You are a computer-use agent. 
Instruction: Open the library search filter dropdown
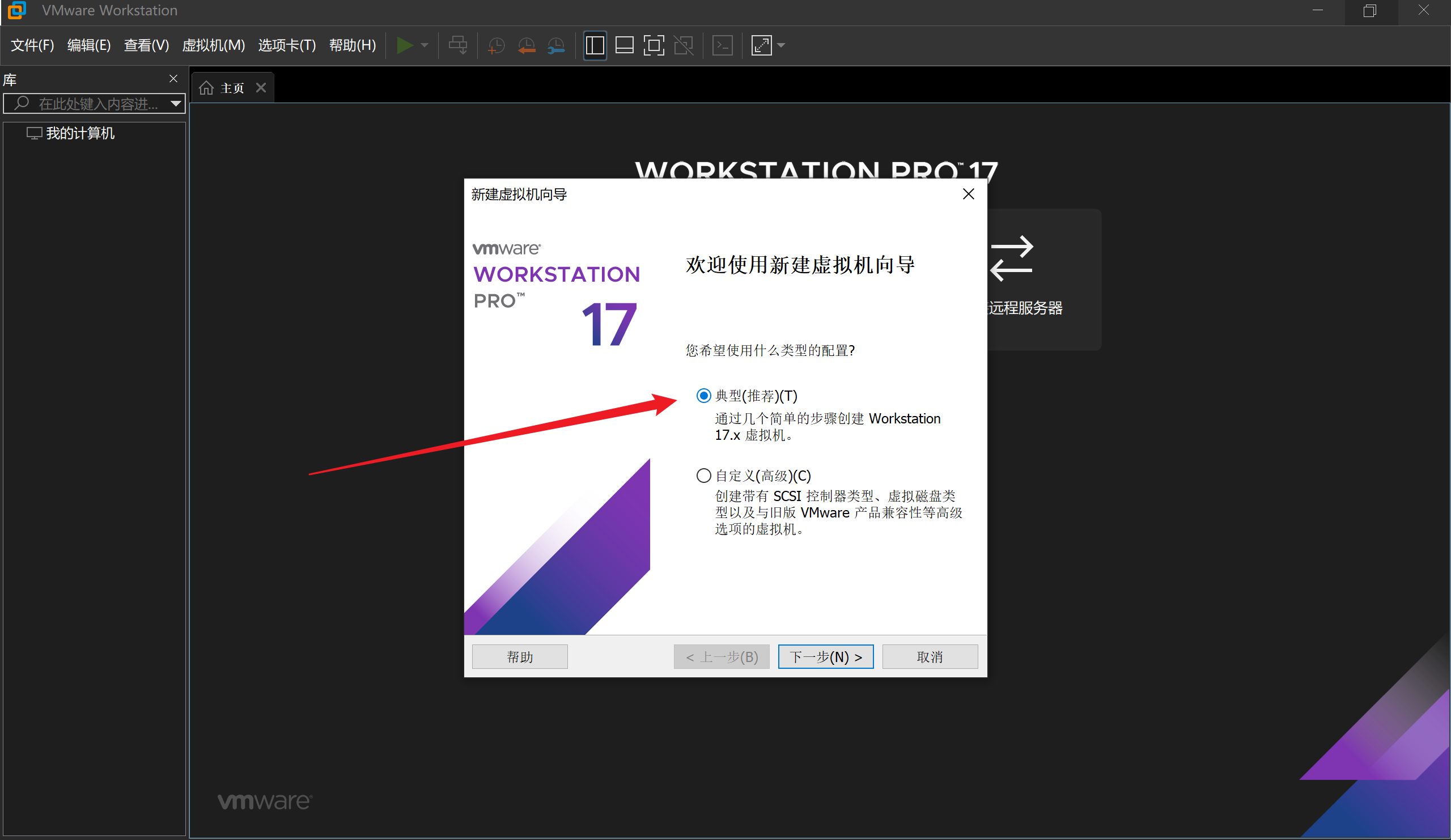[x=176, y=104]
